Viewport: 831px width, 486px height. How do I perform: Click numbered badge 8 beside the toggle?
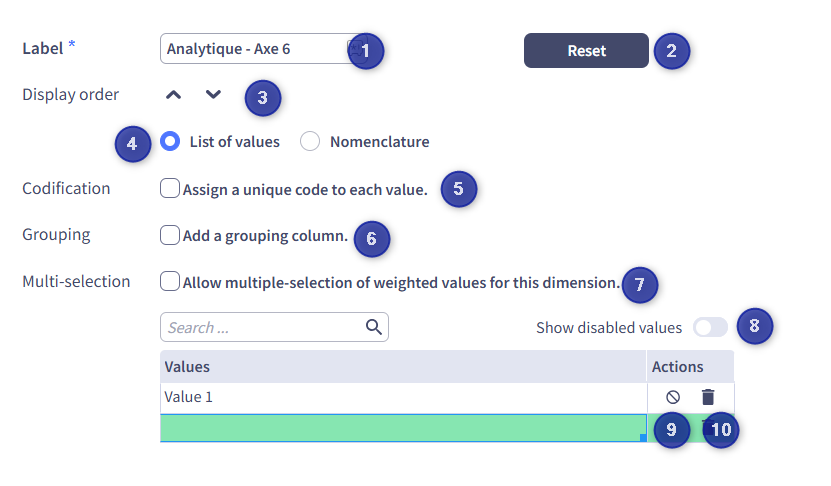pos(755,325)
